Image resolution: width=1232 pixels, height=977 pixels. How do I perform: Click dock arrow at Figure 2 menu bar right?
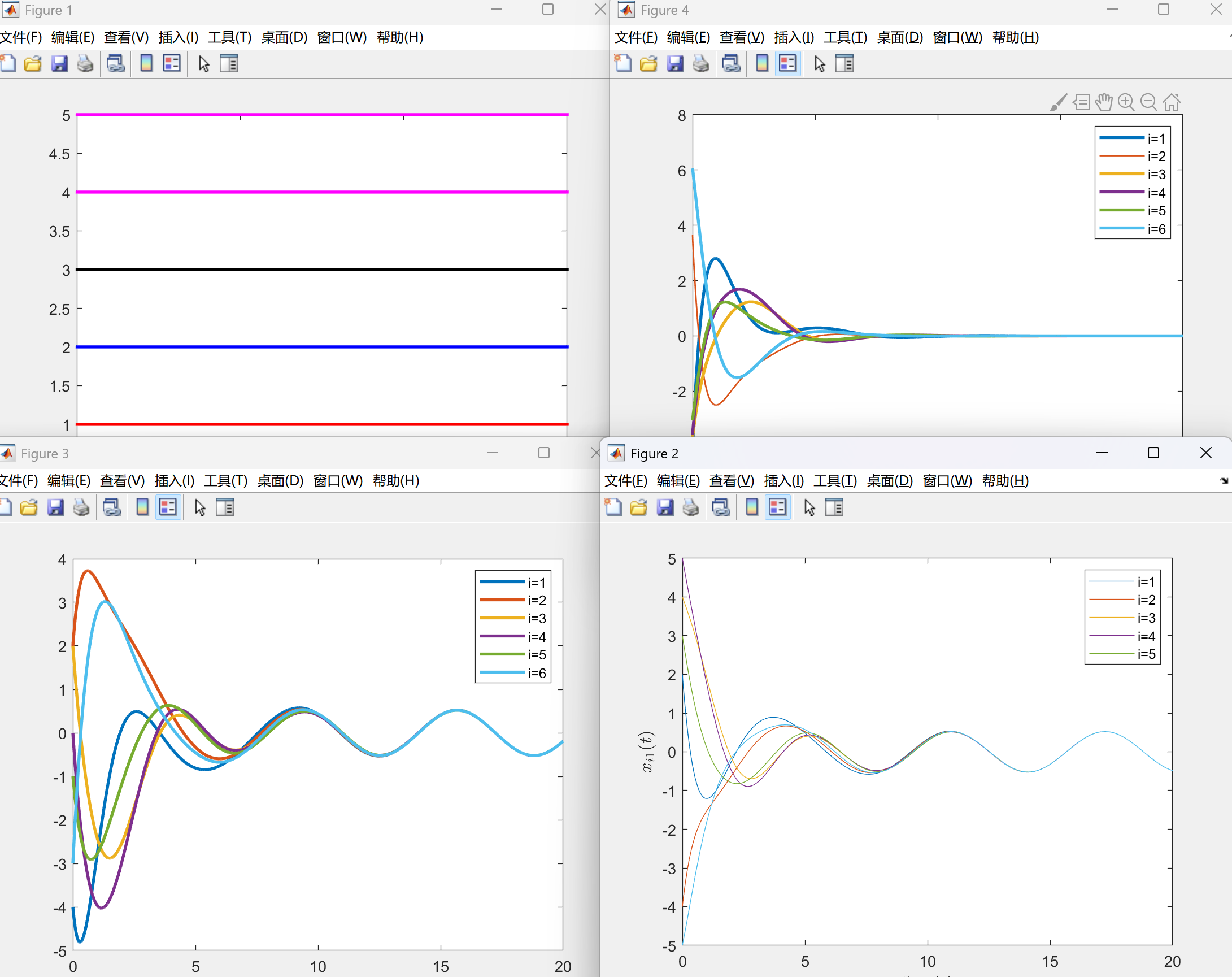tap(1224, 481)
